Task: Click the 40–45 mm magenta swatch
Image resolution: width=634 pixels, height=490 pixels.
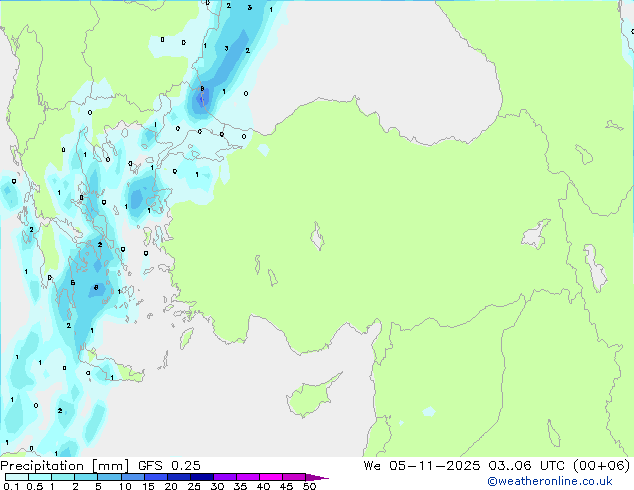Action: (x=271, y=477)
